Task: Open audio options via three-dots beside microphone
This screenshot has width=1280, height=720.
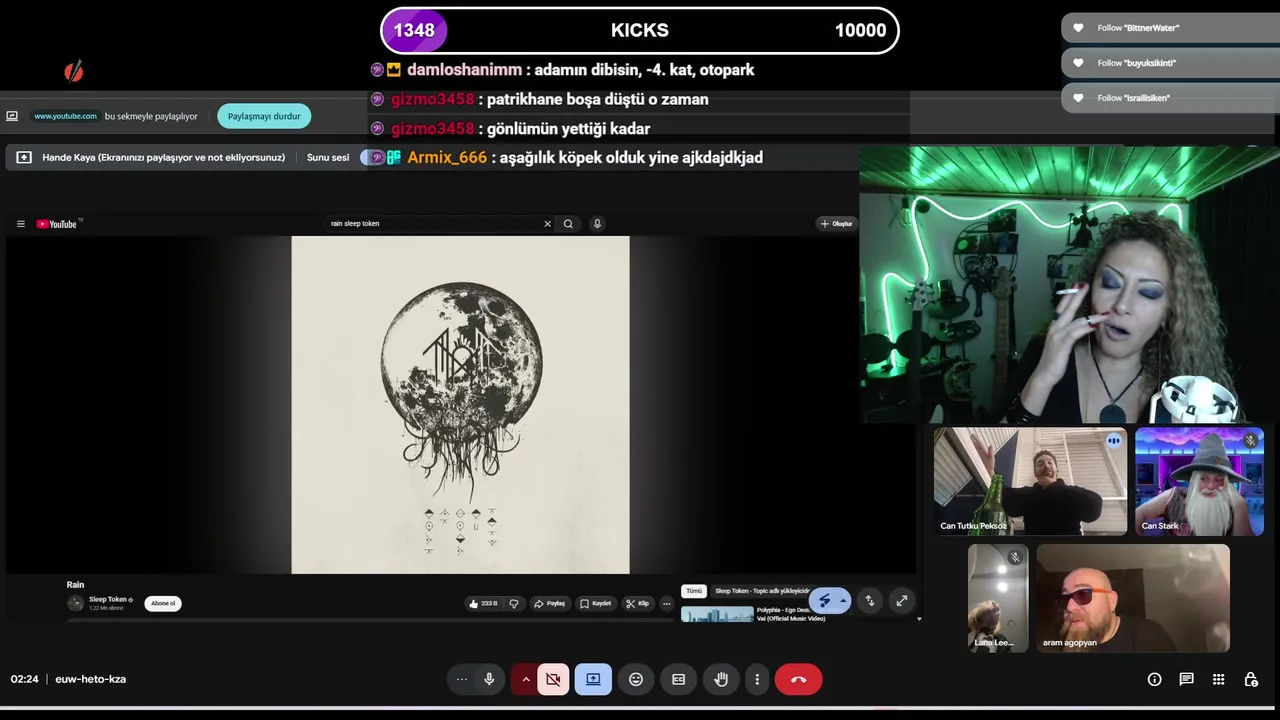Action: click(x=461, y=679)
